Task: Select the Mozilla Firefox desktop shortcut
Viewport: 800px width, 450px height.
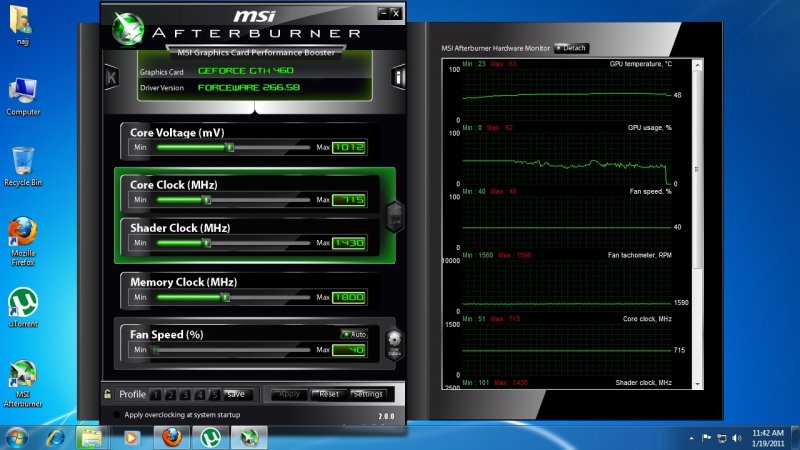Action: pyautogui.click(x=23, y=241)
